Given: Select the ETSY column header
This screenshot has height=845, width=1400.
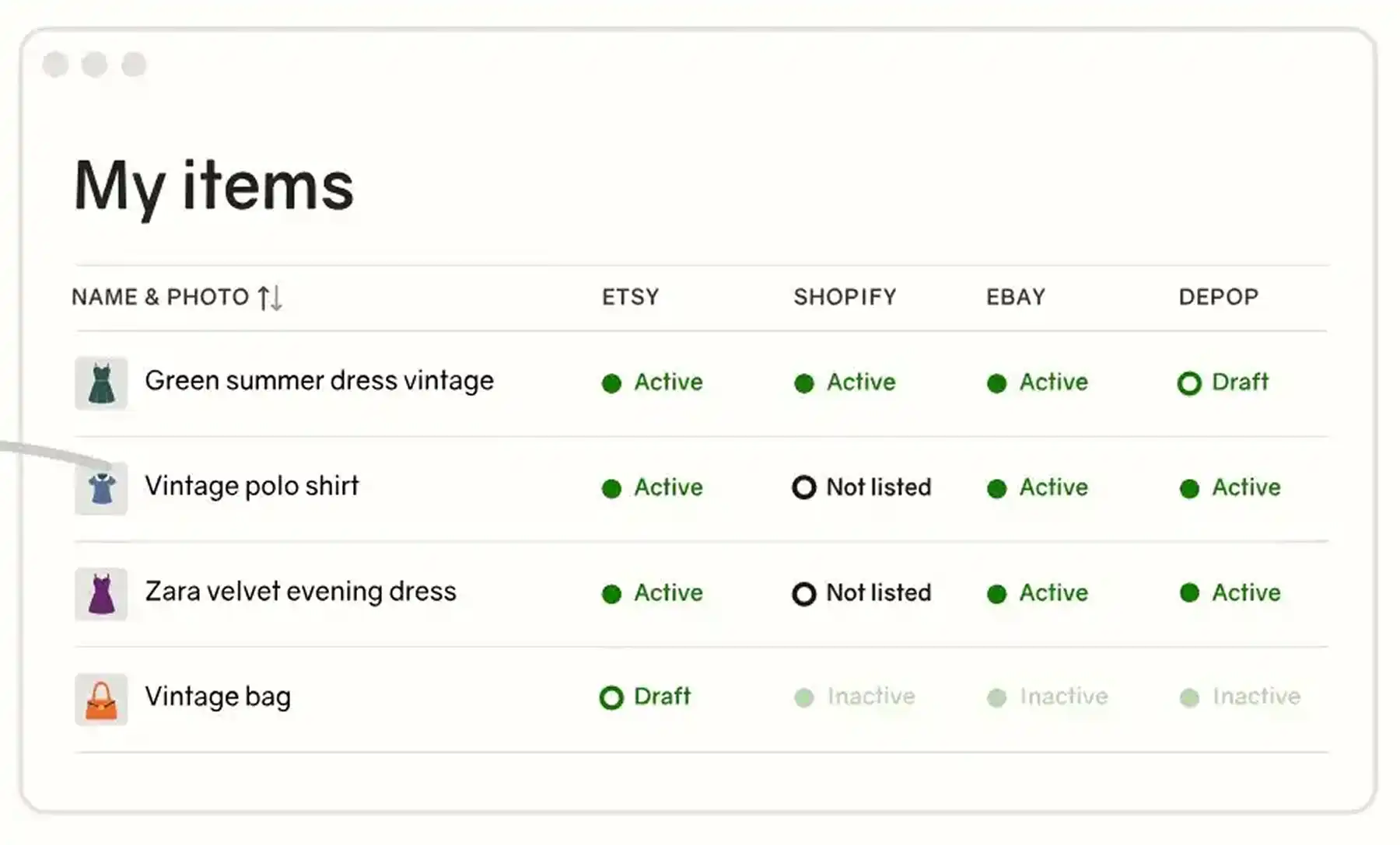Looking at the screenshot, I should (630, 297).
